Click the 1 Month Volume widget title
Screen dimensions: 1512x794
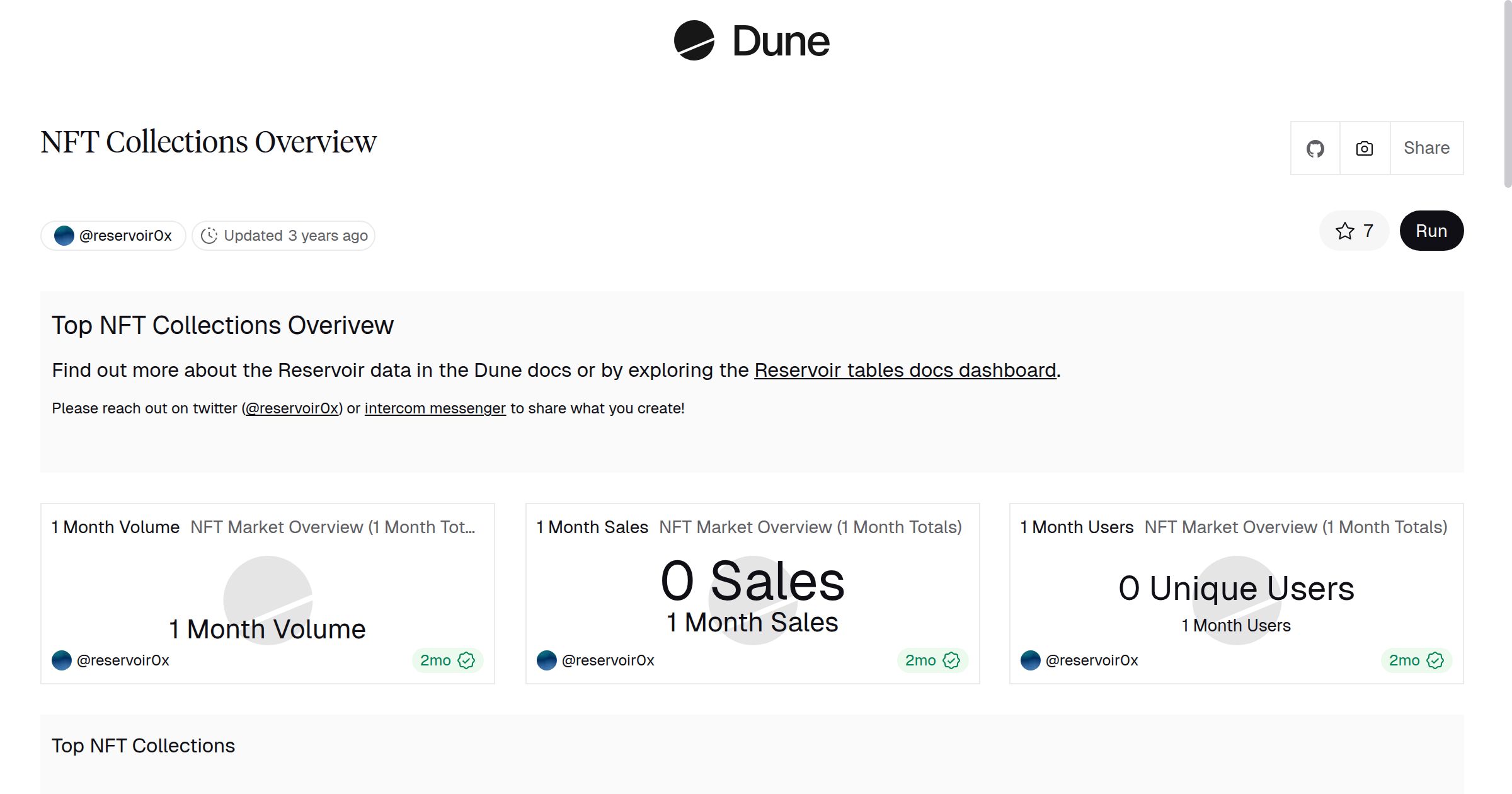click(x=115, y=527)
